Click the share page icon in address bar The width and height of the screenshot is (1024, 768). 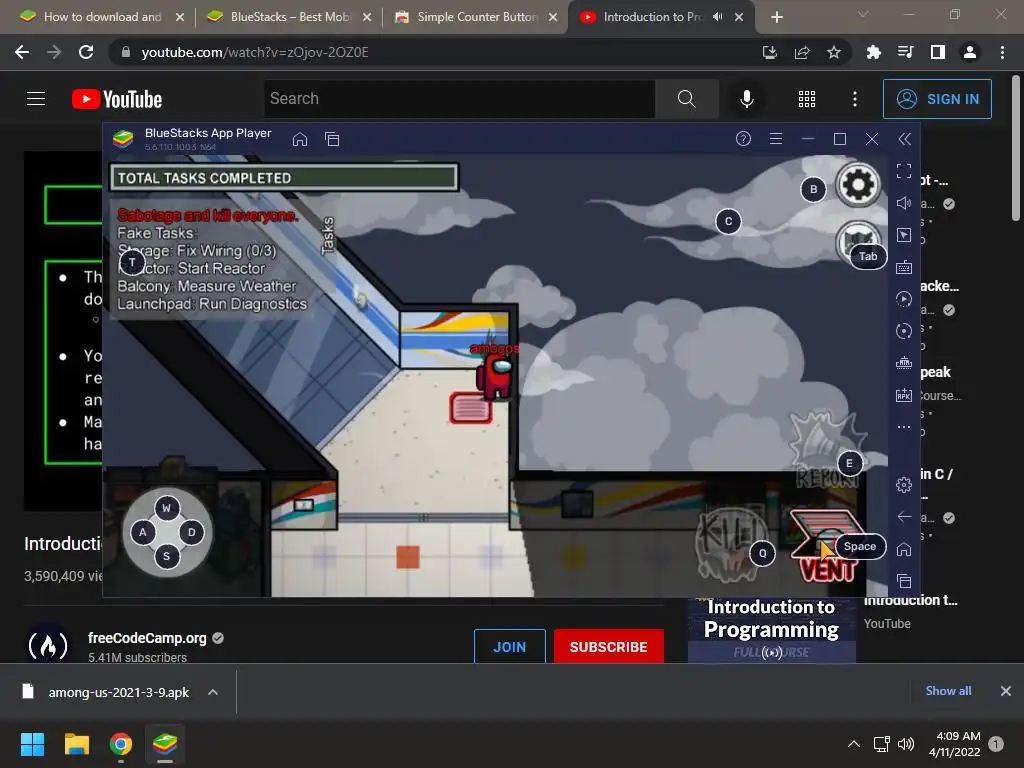tap(802, 52)
